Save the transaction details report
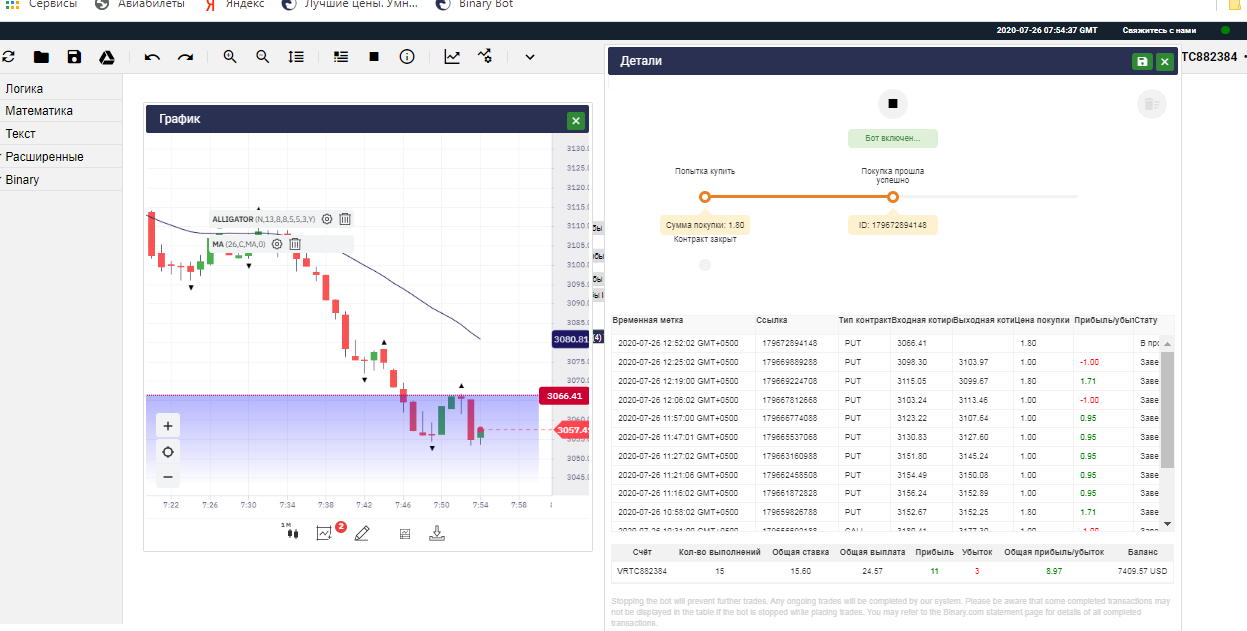 (1142, 61)
